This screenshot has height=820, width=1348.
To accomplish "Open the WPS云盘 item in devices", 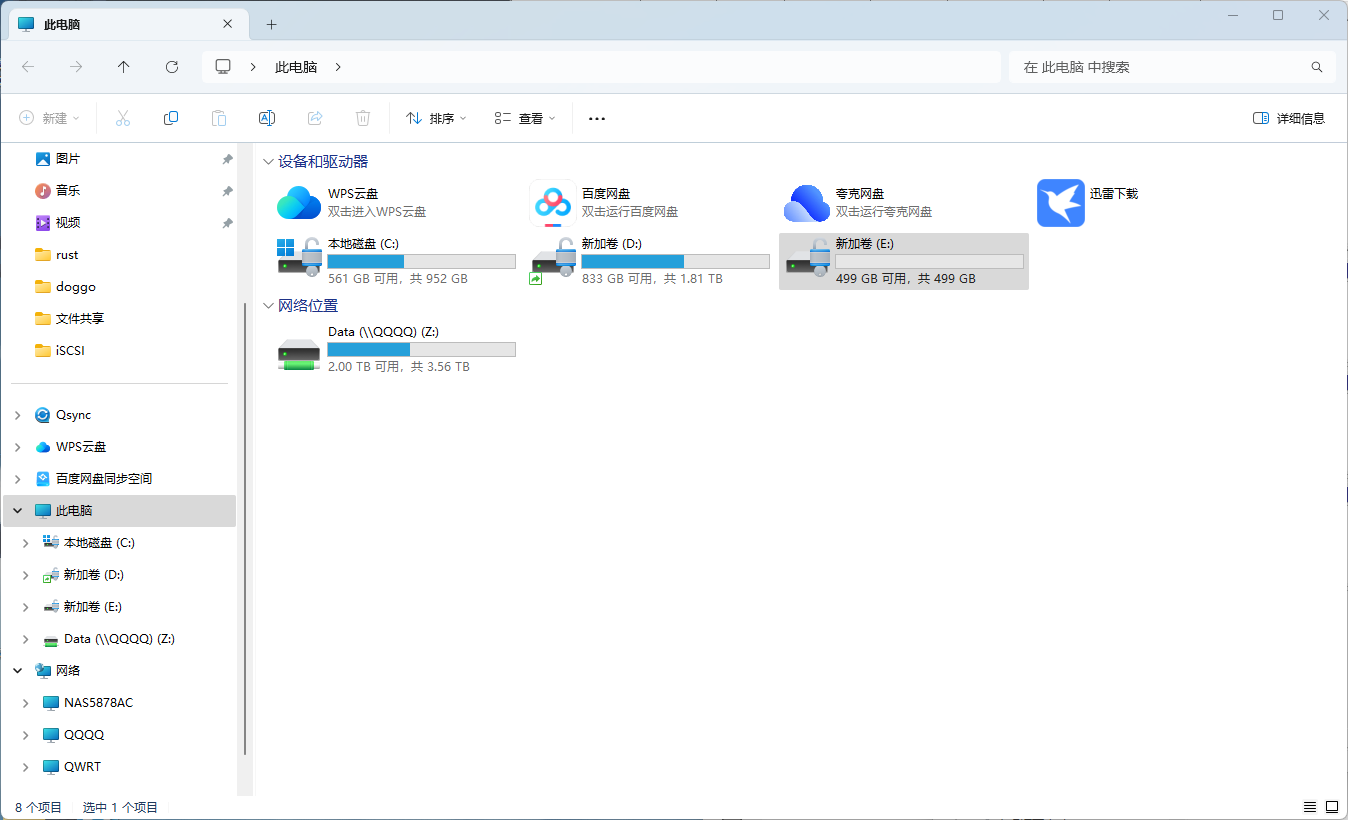I will pyautogui.click(x=299, y=203).
